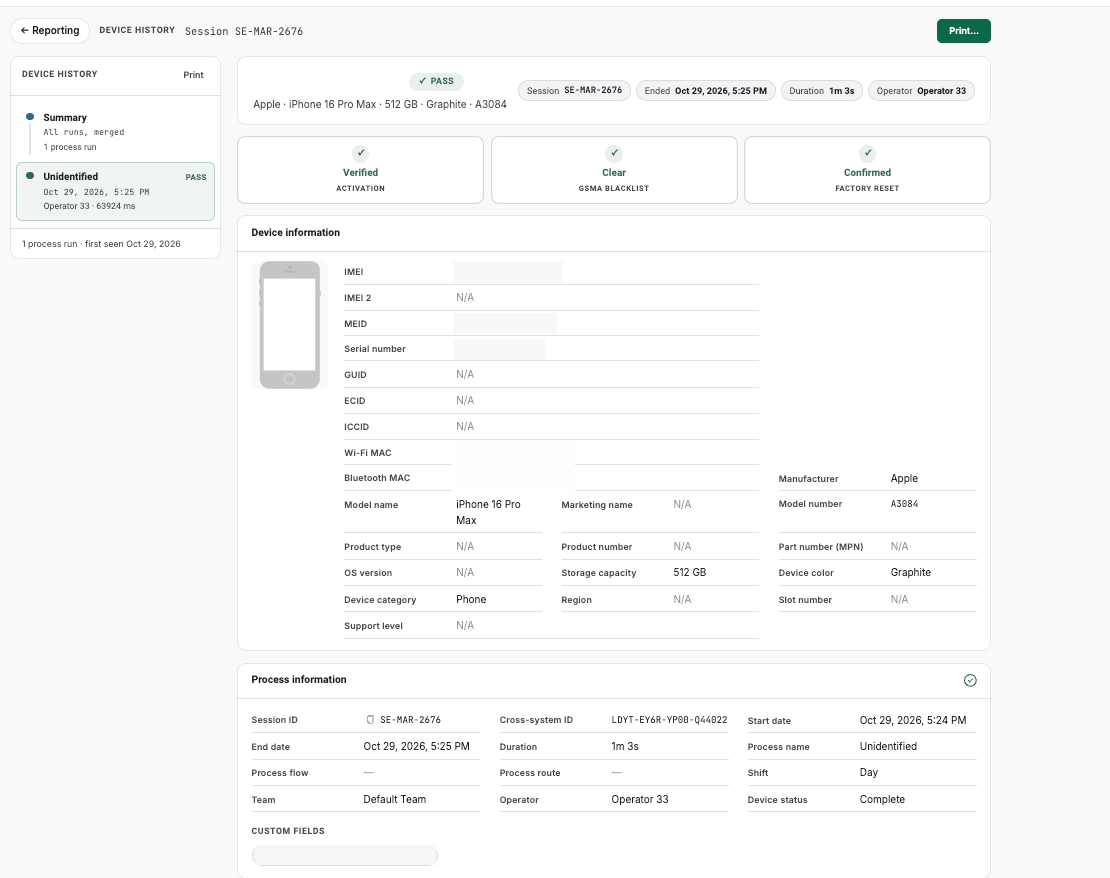
Task: Open the Clear GSMA Blacklist card
Action: [614, 170]
